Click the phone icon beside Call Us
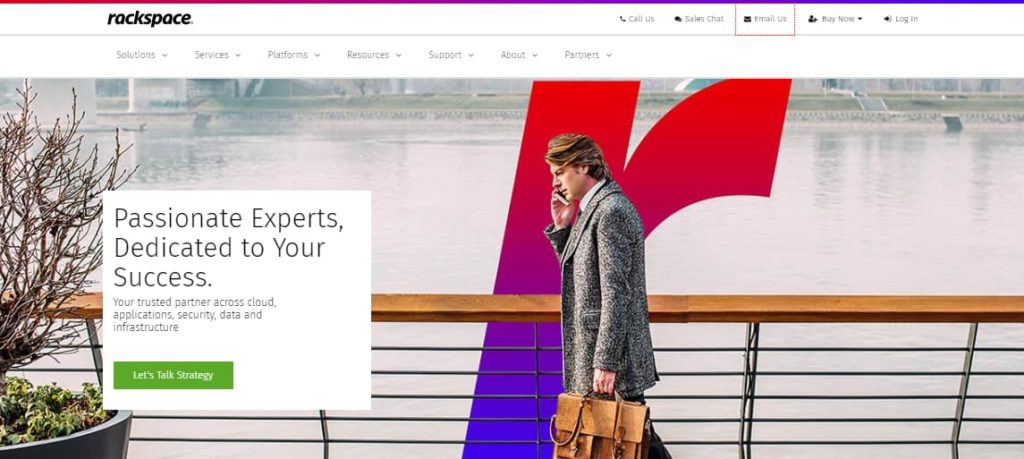1024x459 pixels. click(622, 20)
